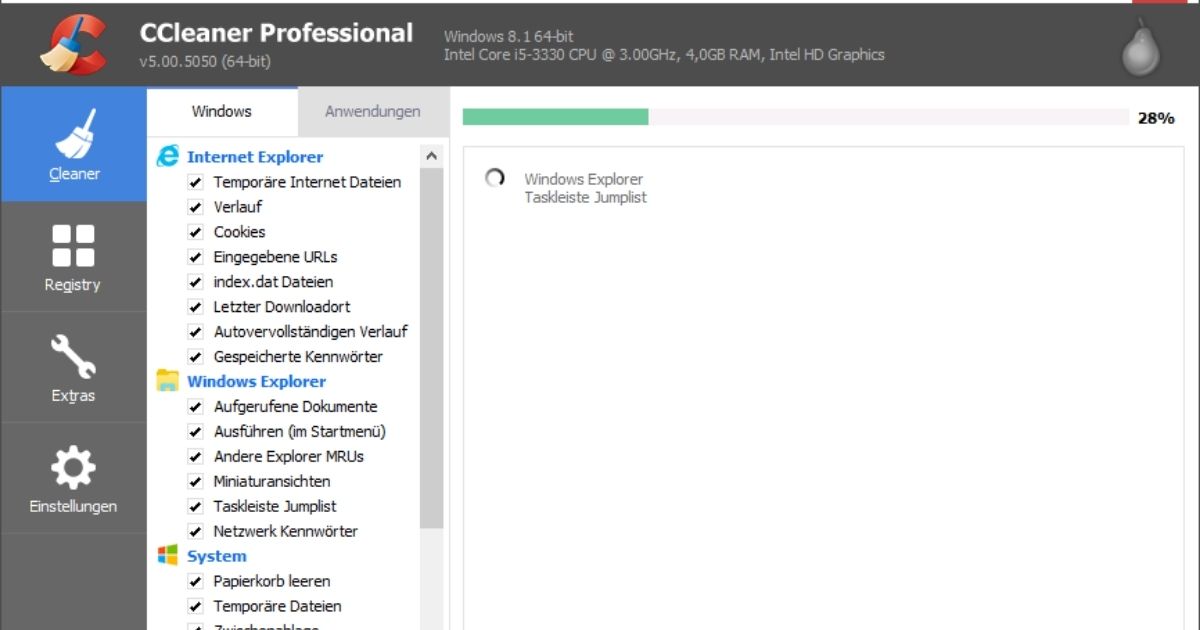Click the green cleaning progress bar
Viewport: 1200px width, 630px height.
tap(555, 116)
